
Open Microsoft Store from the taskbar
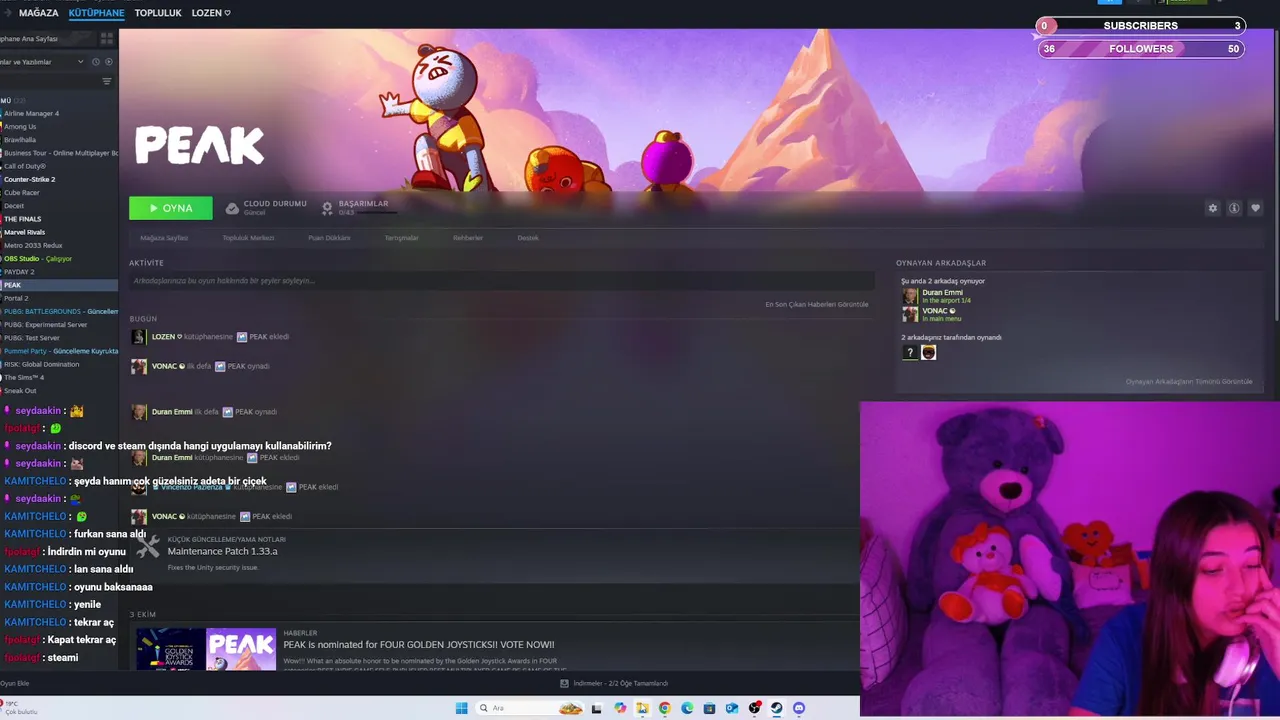(x=709, y=708)
